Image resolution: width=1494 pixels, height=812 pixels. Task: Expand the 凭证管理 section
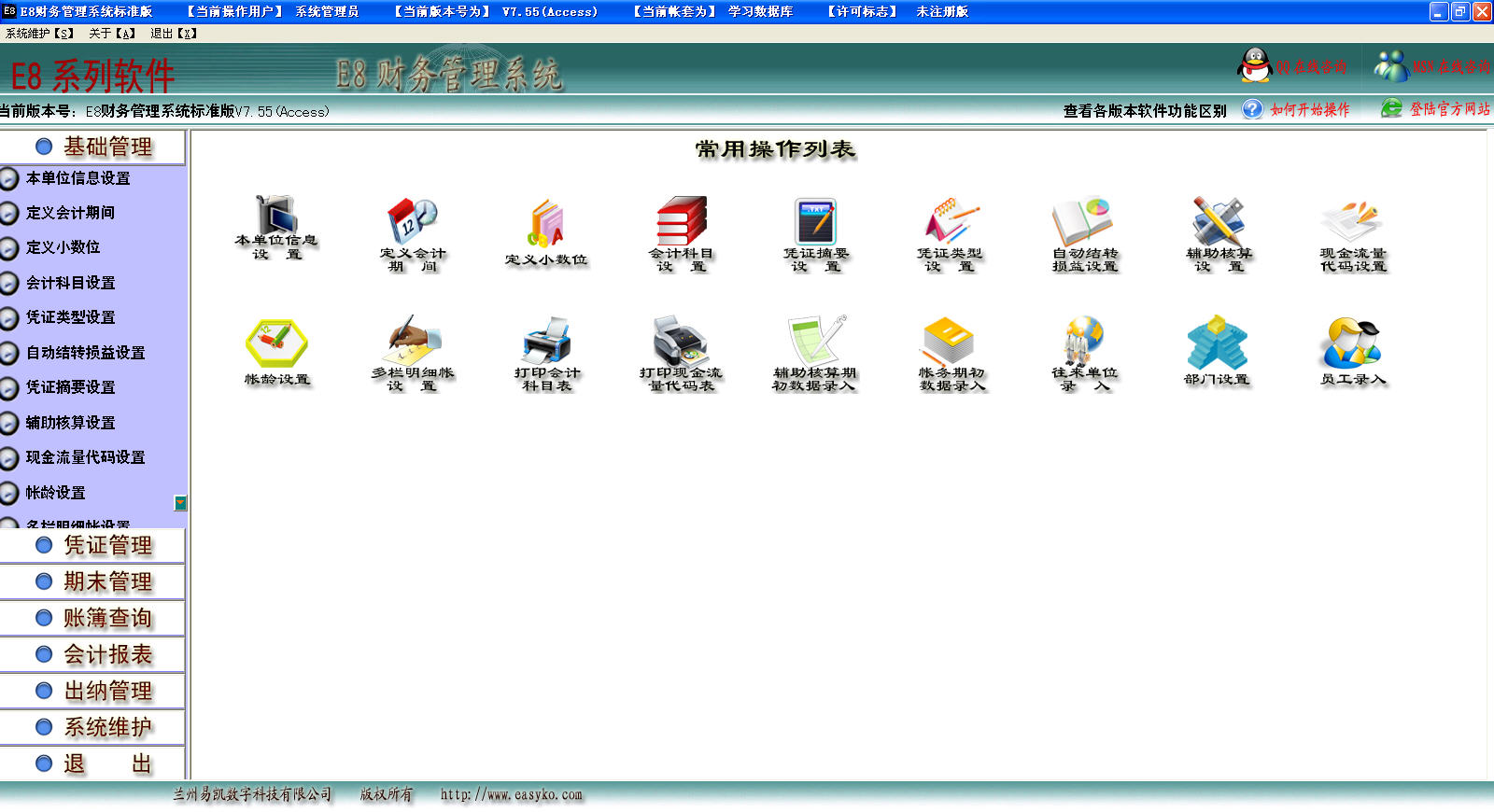tap(92, 545)
